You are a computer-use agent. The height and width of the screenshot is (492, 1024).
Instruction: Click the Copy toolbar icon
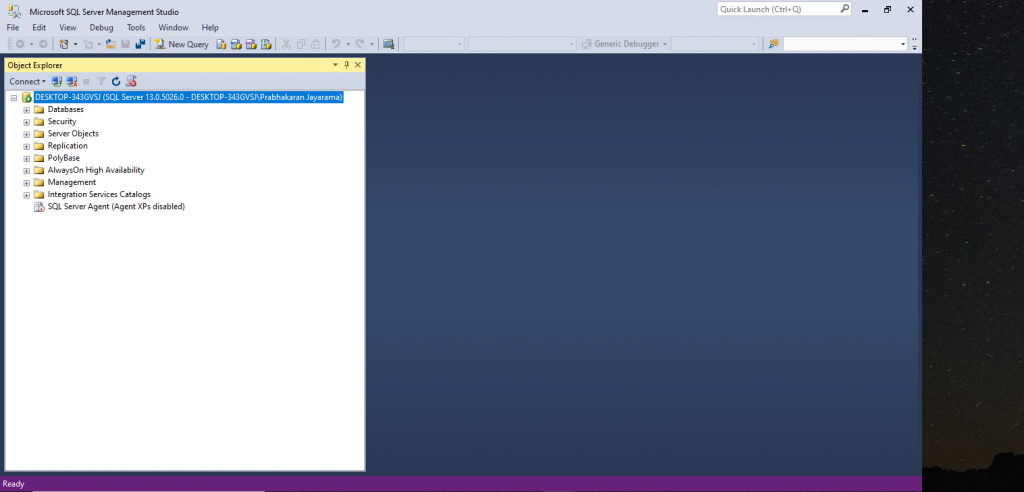(x=301, y=44)
